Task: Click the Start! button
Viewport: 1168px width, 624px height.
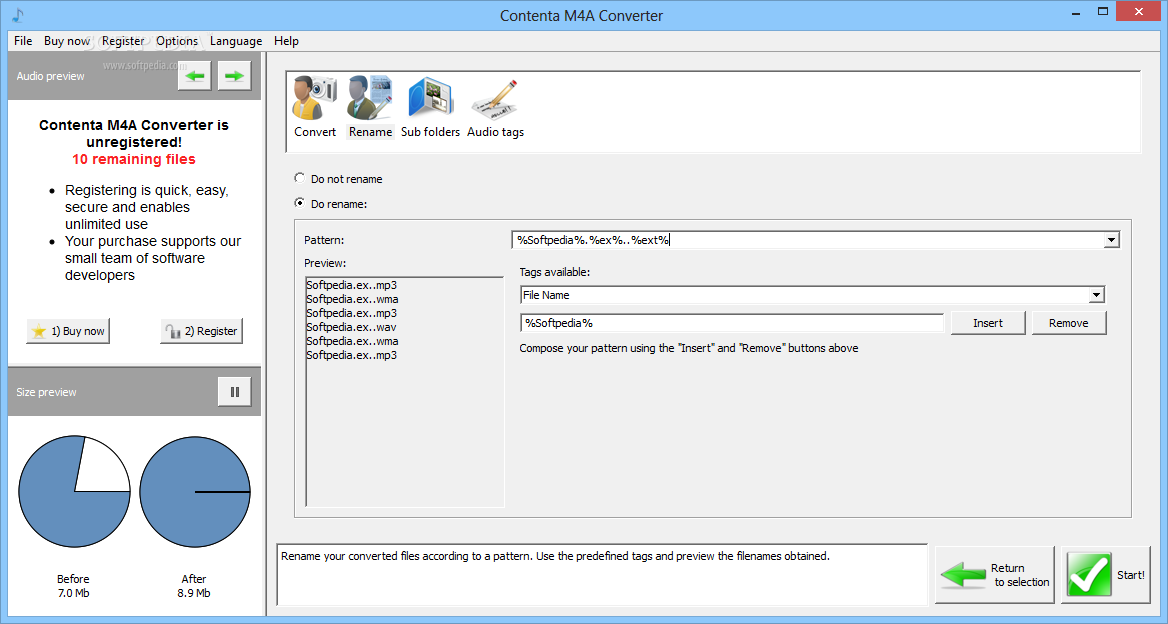Action: click(x=1106, y=575)
